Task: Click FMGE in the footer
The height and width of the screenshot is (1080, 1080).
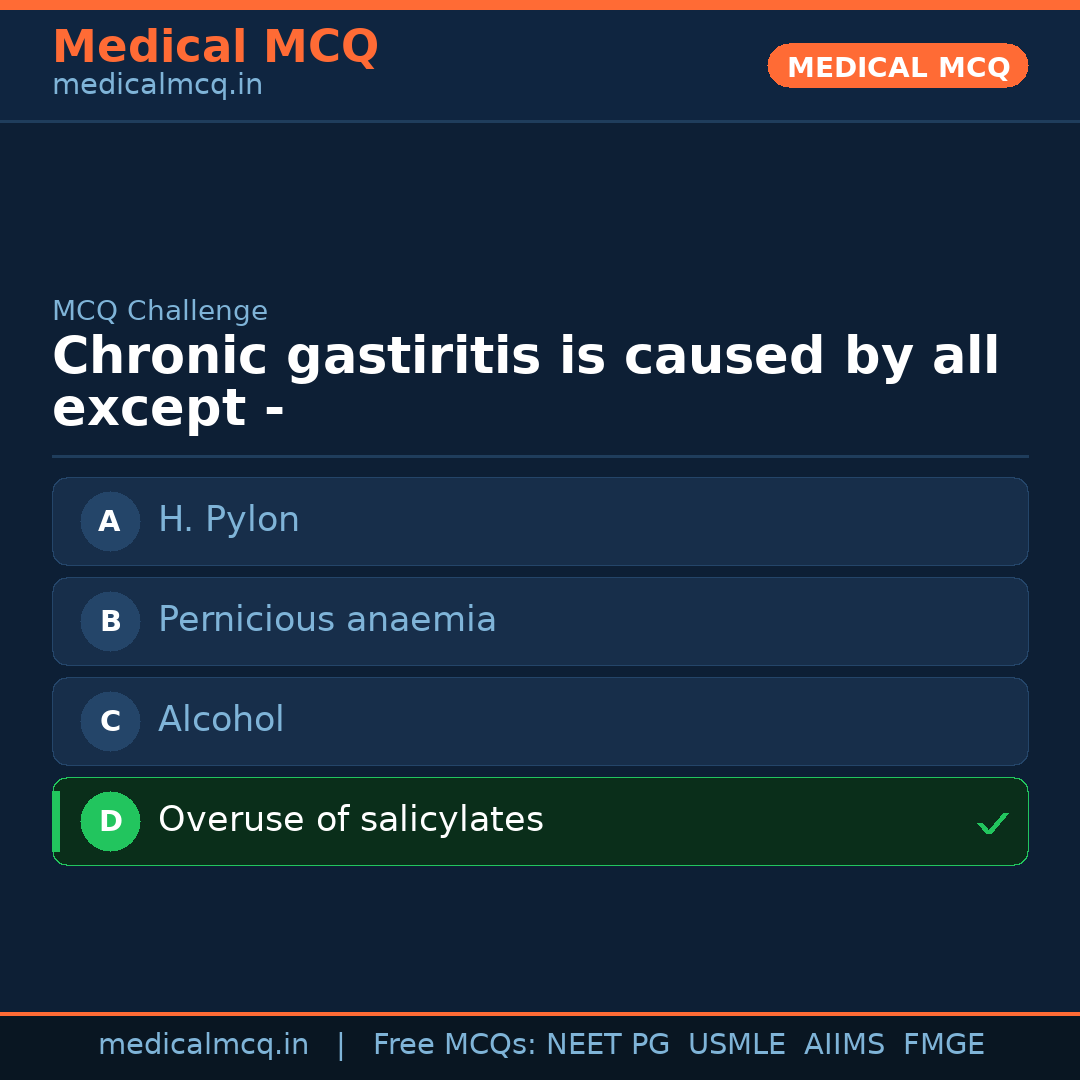Action: 943,1045
